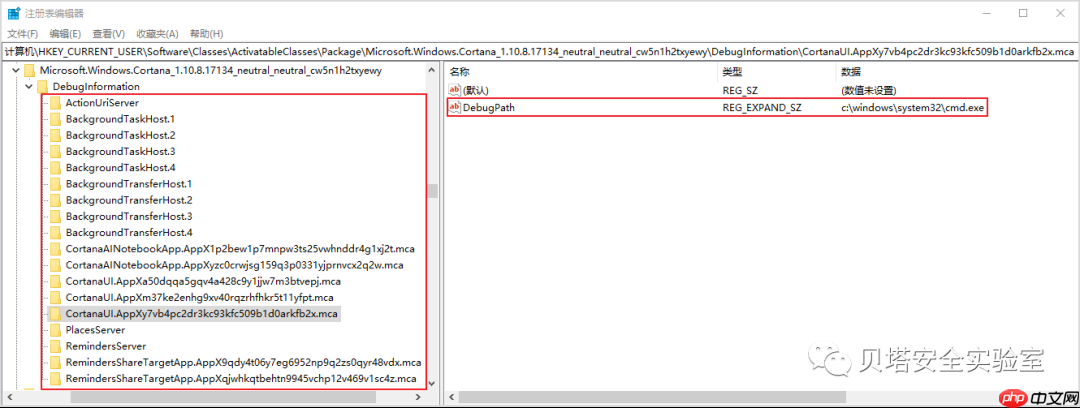
Task: Select CortanaAINotebookApp.AppX1p2bew1p7mnpw3ts25vwhnddr4g1xj2t.mca key
Action: coord(241,249)
